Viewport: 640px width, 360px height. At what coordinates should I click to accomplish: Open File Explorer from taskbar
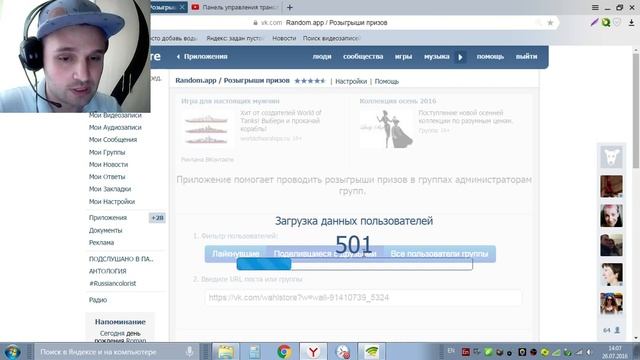tap(225, 351)
